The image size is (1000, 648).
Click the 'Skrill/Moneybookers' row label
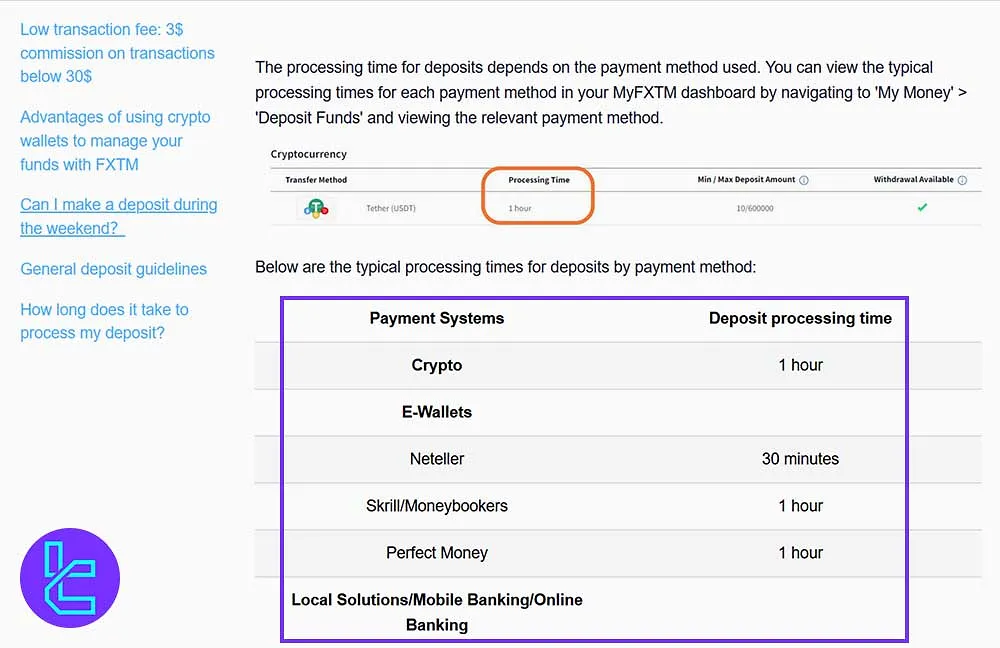(437, 506)
